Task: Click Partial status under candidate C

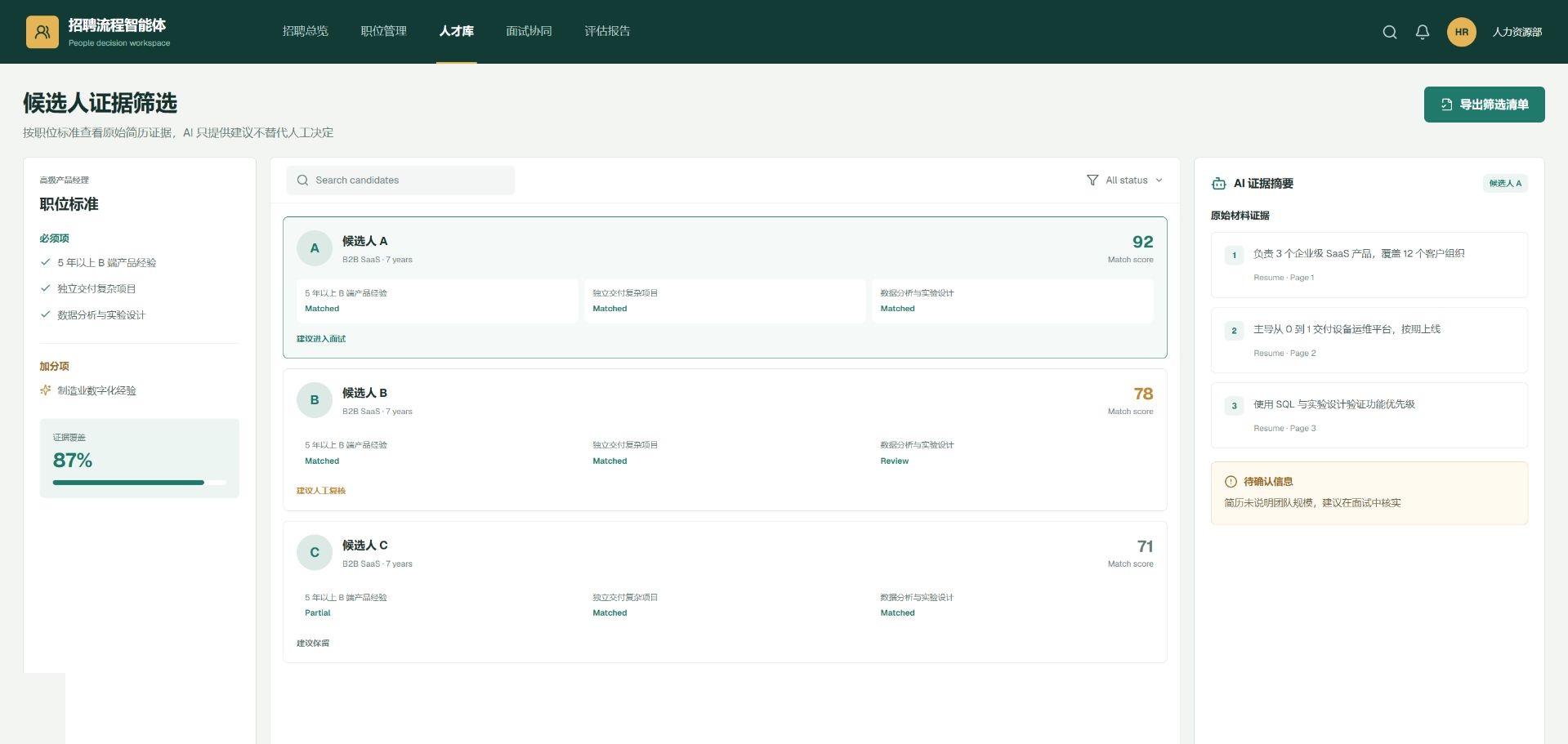Action: click(317, 613)
